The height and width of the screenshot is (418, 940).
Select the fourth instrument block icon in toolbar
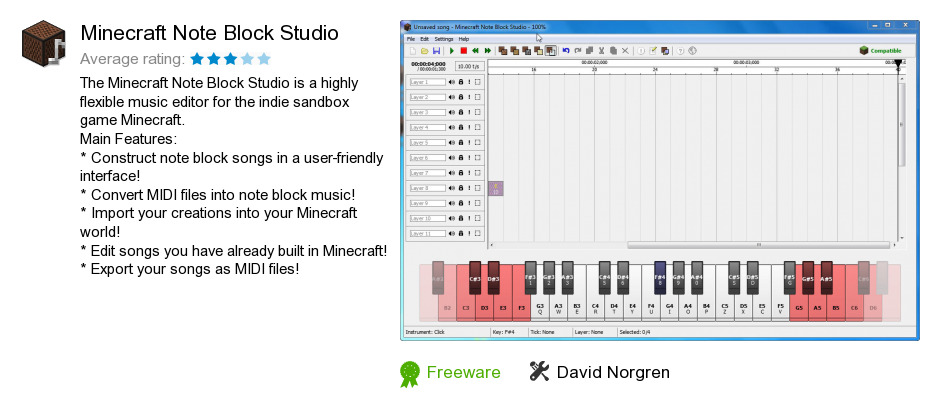(x=538, y=51)
